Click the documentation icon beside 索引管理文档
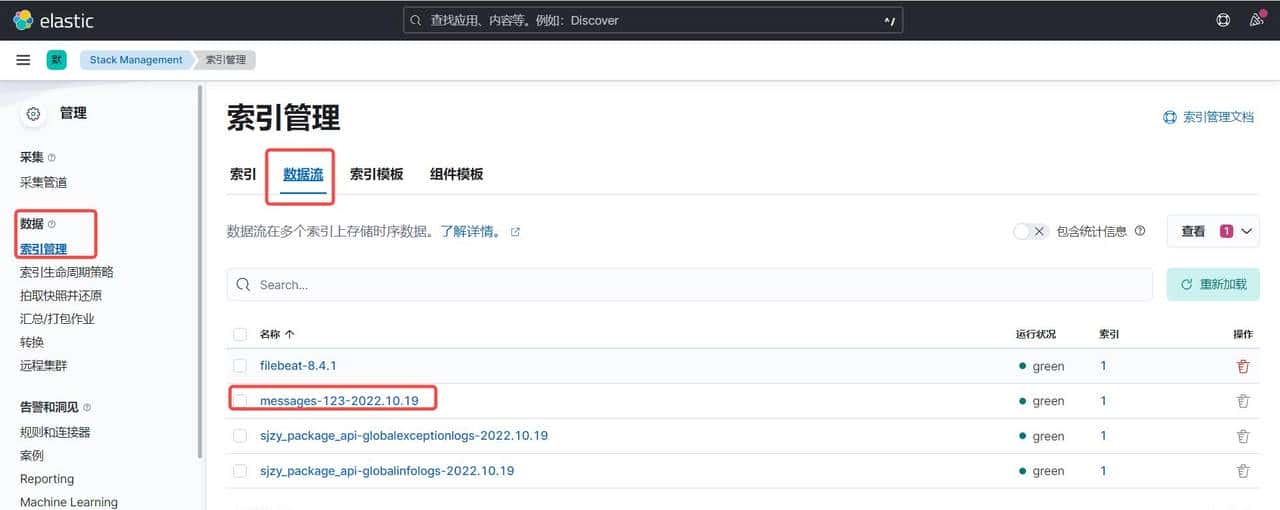This screenshot has height=510, width=1280. (x=1170, y=117)
